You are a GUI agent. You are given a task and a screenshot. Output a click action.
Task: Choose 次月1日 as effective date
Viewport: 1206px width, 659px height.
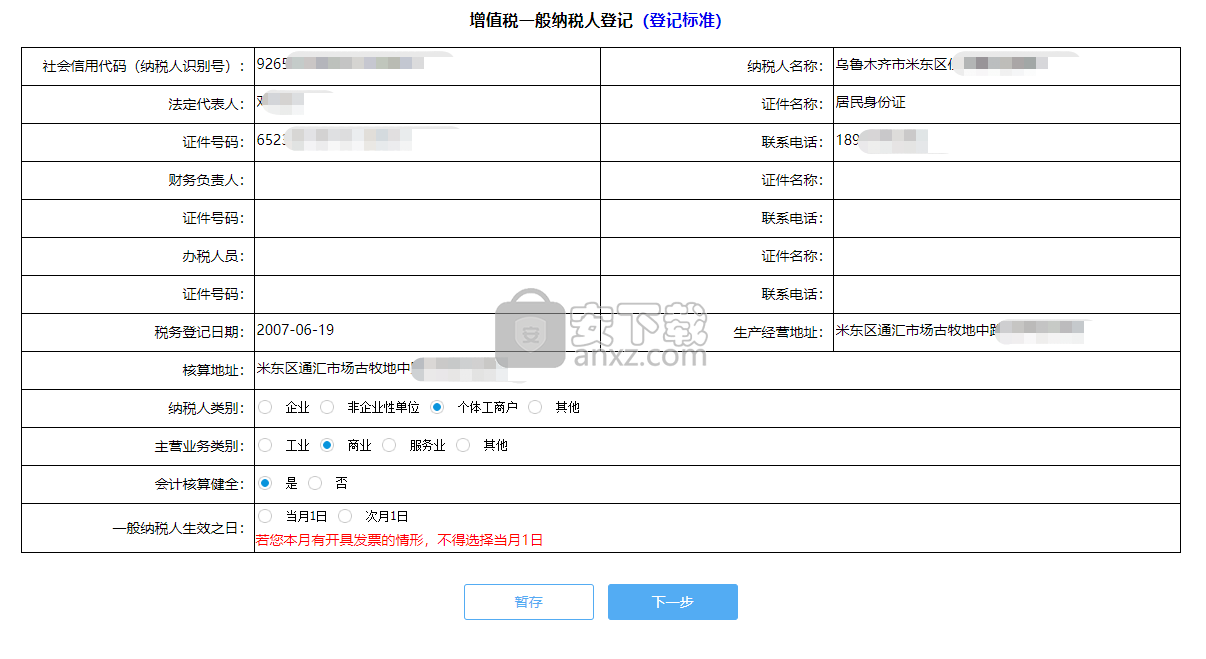click(x=345, y=516)
